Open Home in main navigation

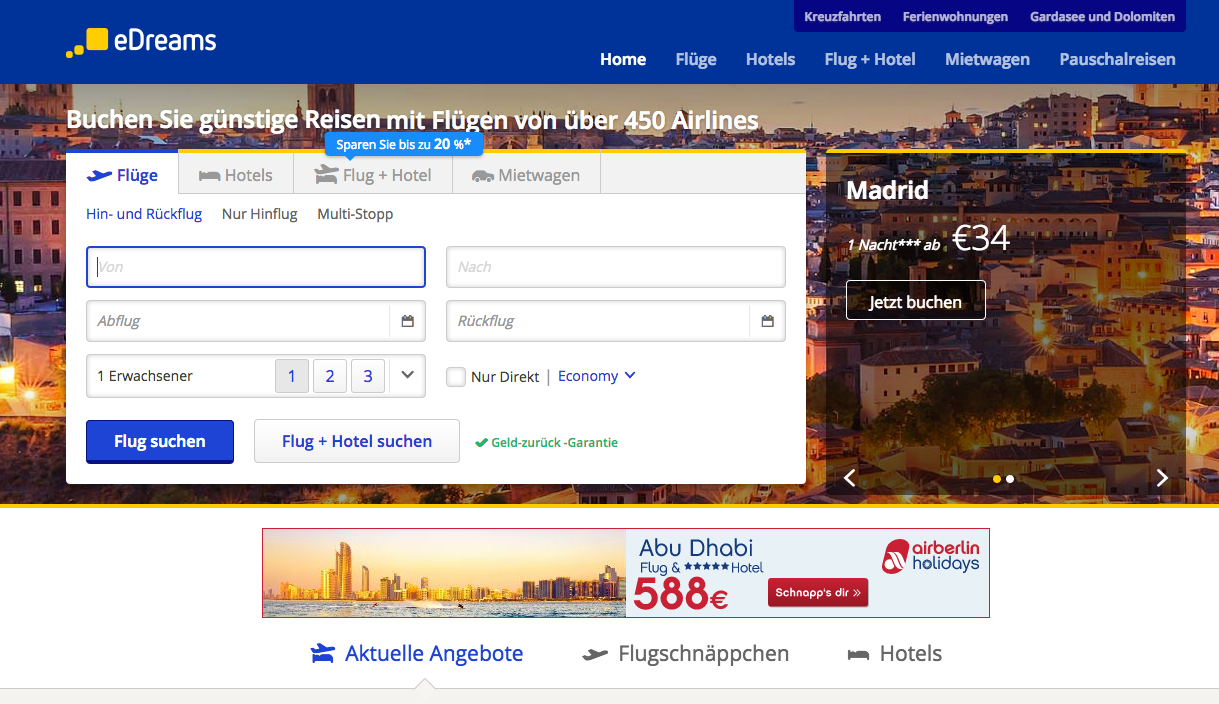coord(623,59)
